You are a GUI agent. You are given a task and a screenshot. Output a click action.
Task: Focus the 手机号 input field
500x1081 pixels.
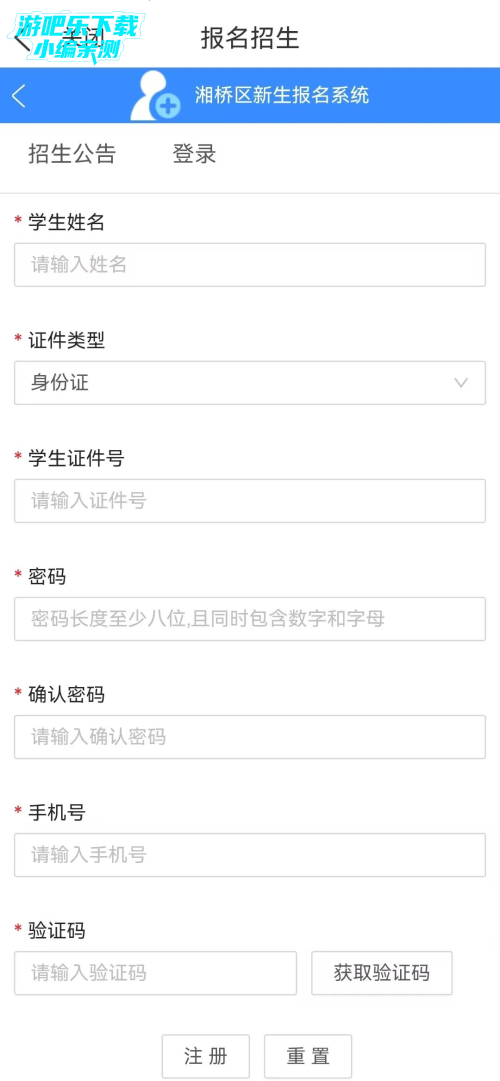tap(250, 855)
